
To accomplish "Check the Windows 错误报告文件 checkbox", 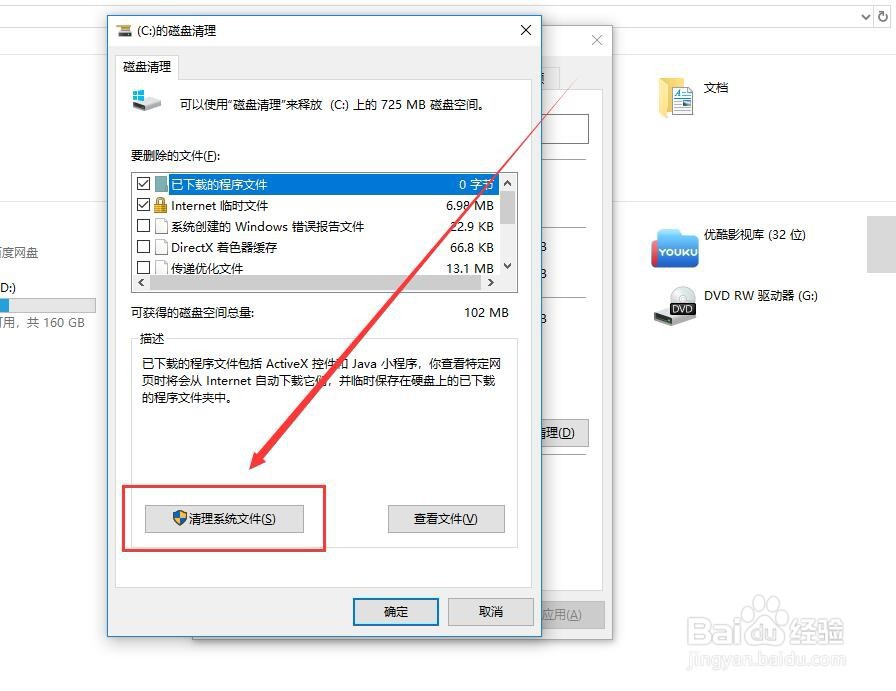I will click(143, 226).
